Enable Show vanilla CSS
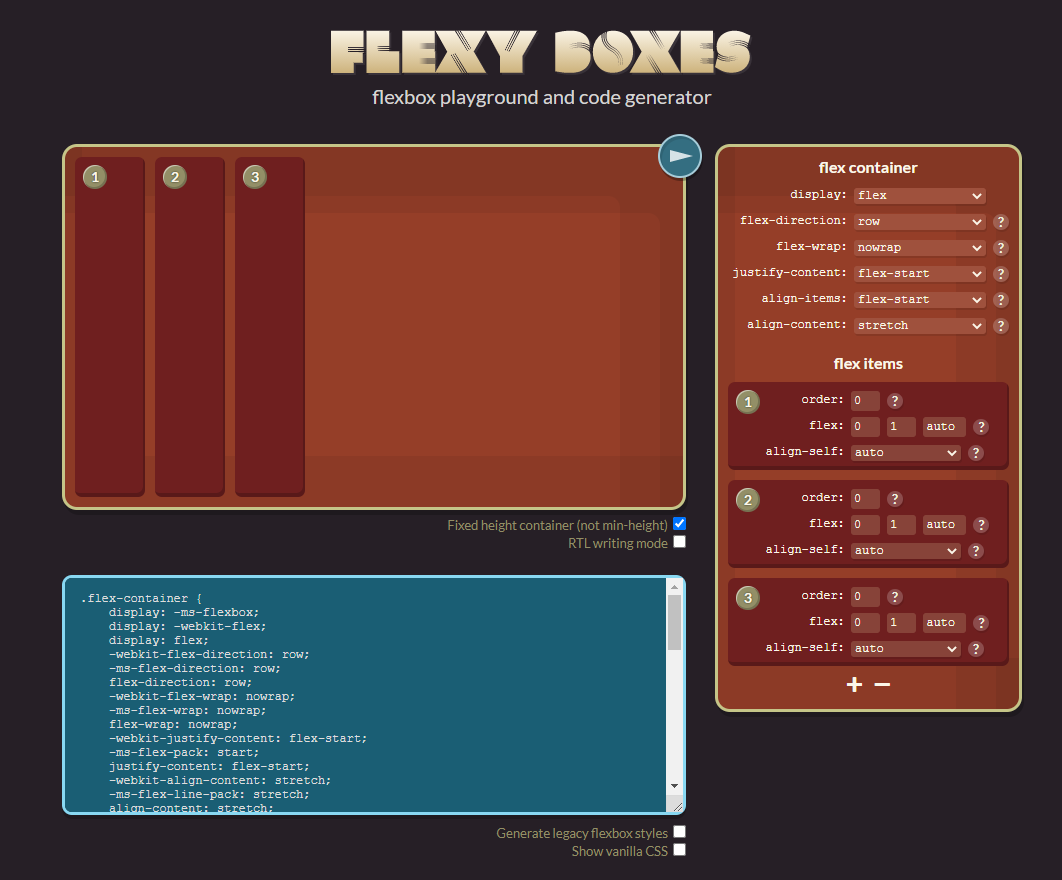 click(679, 850)
